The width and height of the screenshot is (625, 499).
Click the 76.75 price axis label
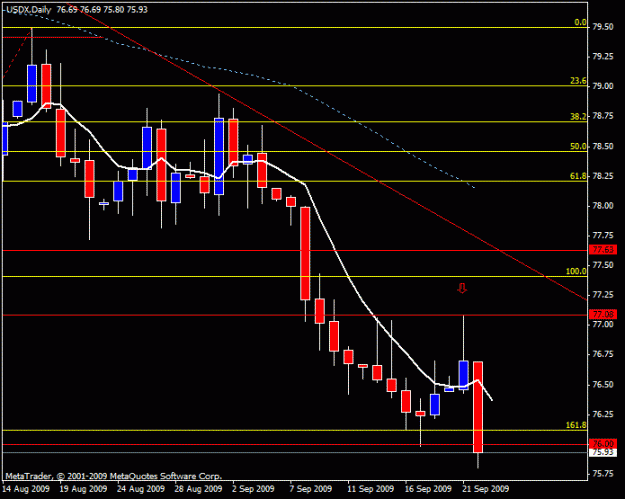[603, 354]
